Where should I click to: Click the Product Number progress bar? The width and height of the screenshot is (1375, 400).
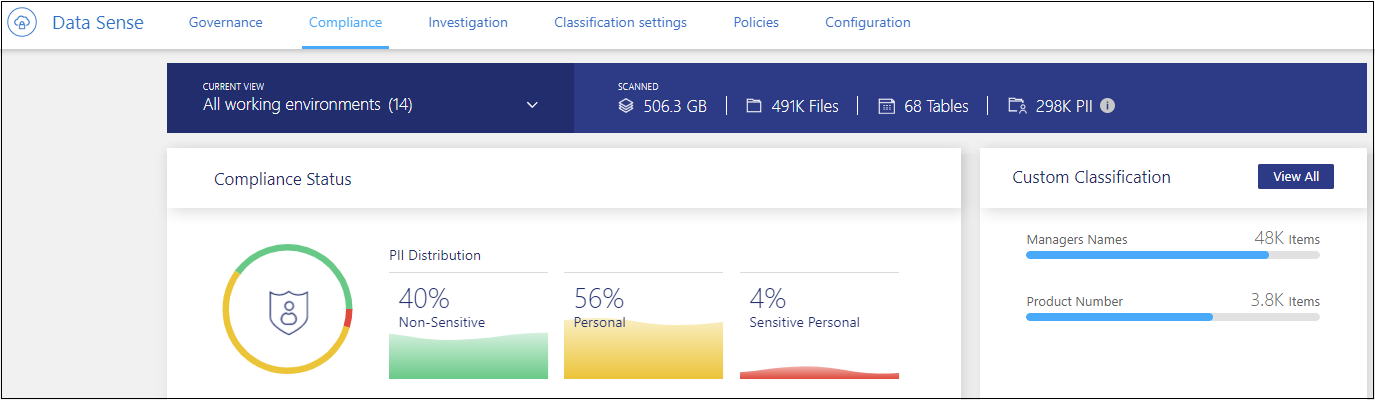1172,317
